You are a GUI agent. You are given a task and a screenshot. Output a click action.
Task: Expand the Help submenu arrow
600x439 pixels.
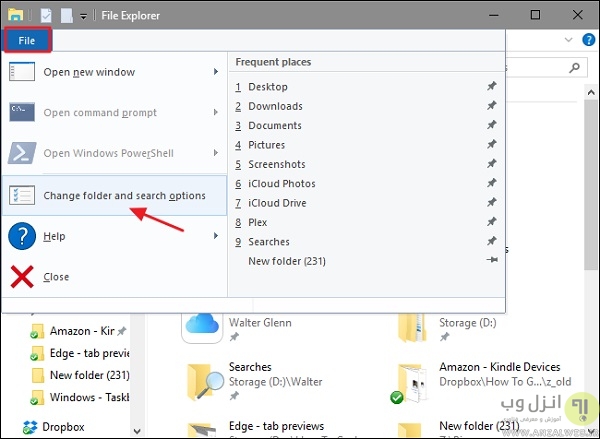click(x=216, y=237)
